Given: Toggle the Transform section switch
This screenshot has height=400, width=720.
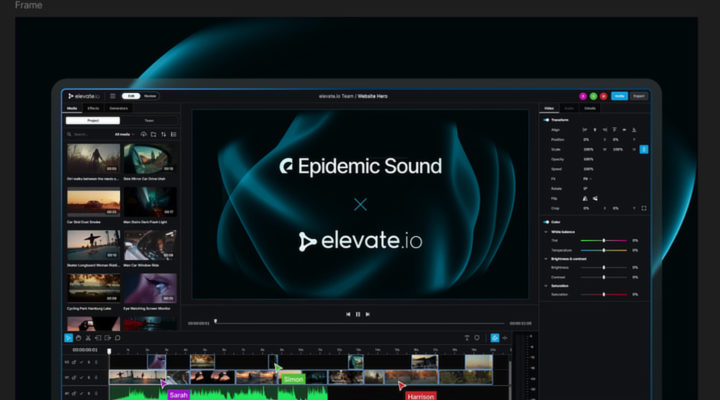Looking at the screenshot, I should 546,120.
